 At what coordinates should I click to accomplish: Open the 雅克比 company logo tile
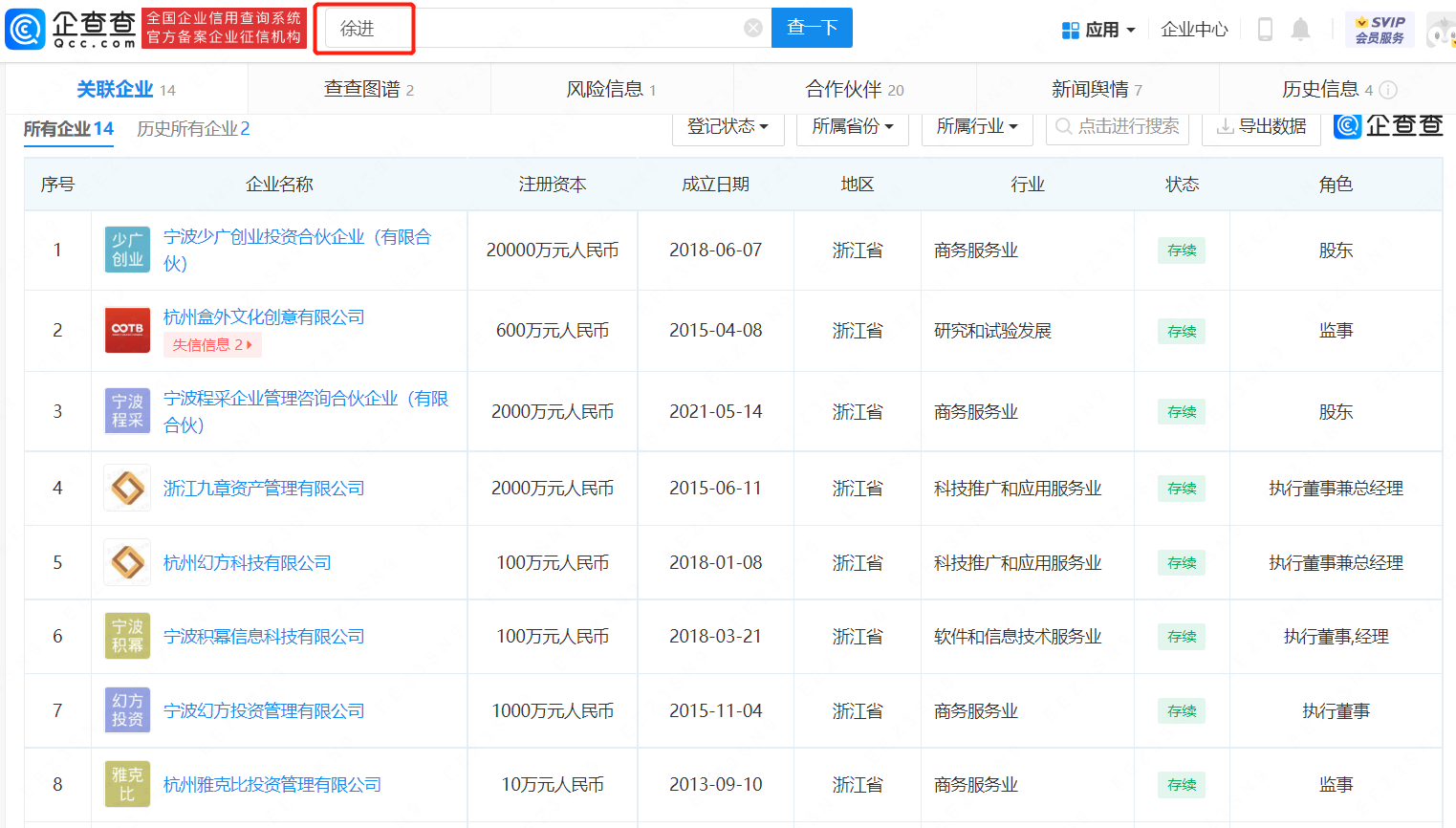point(127,784)
